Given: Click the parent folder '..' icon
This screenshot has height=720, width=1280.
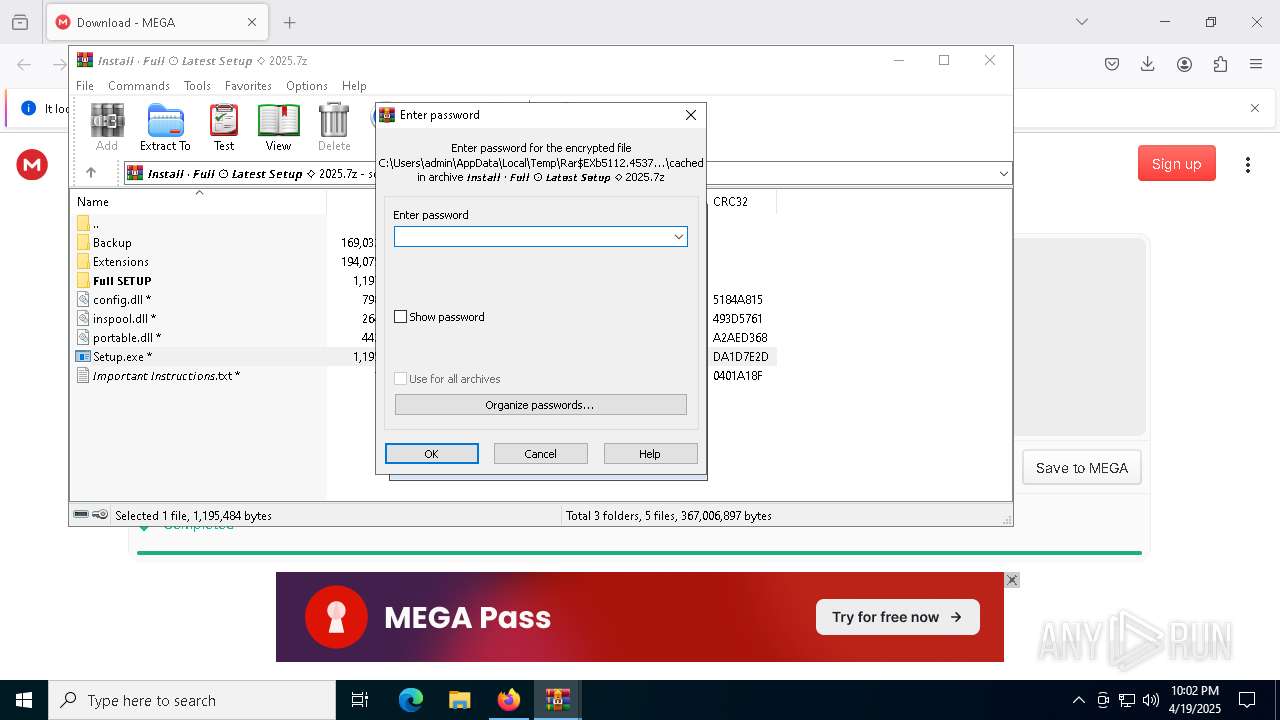Looking at the screenshot, I should (x=83, y=223).
